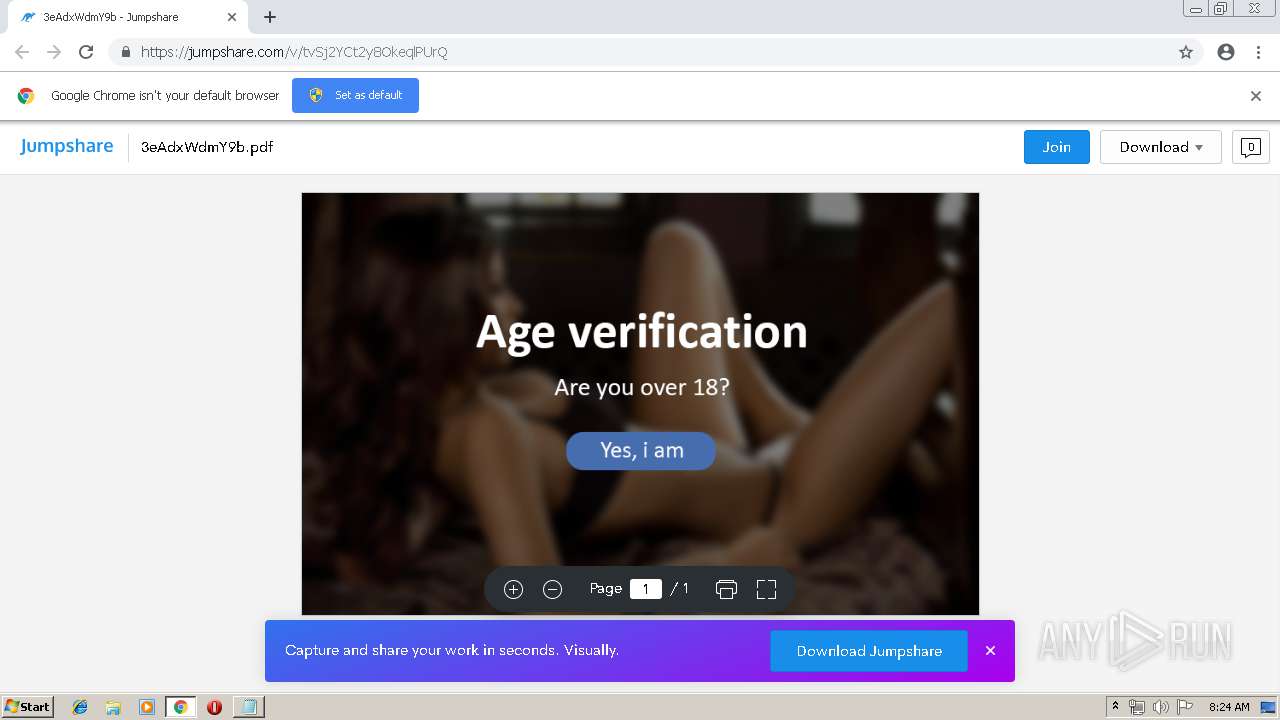Bookmark this page with the star icon
Screen dimensions: 1280x720
(1186, 52)
